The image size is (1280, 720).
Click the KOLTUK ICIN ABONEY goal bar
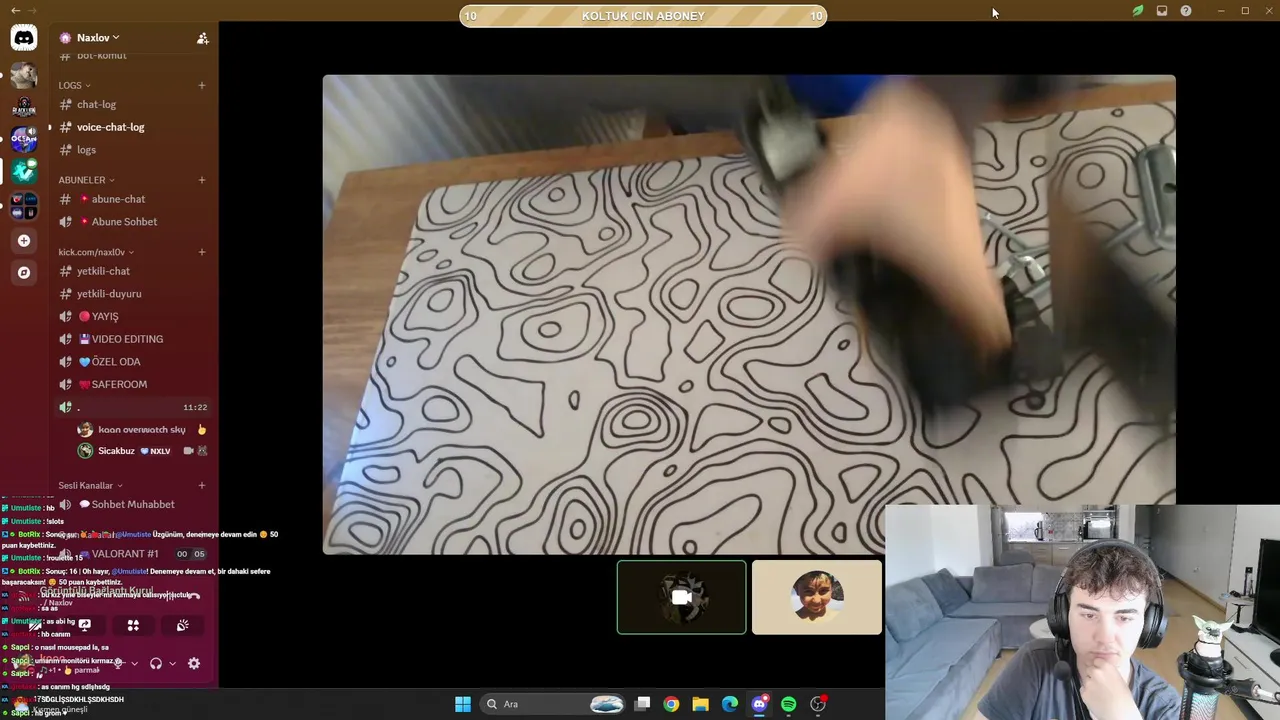click(643, 16)
